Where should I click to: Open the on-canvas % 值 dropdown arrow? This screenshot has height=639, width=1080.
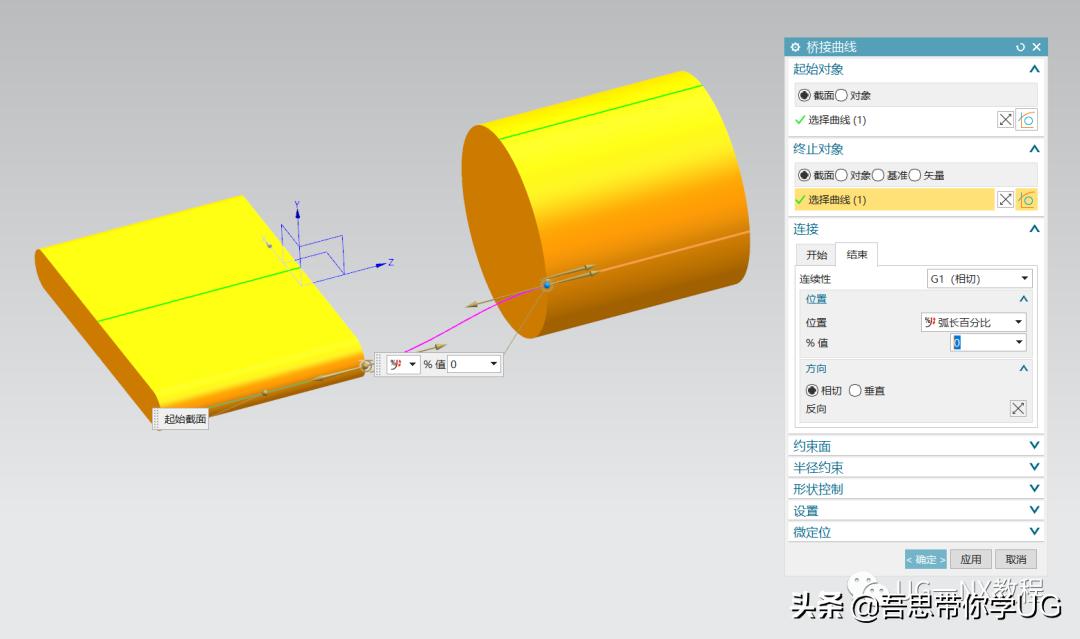click(494, 364)
